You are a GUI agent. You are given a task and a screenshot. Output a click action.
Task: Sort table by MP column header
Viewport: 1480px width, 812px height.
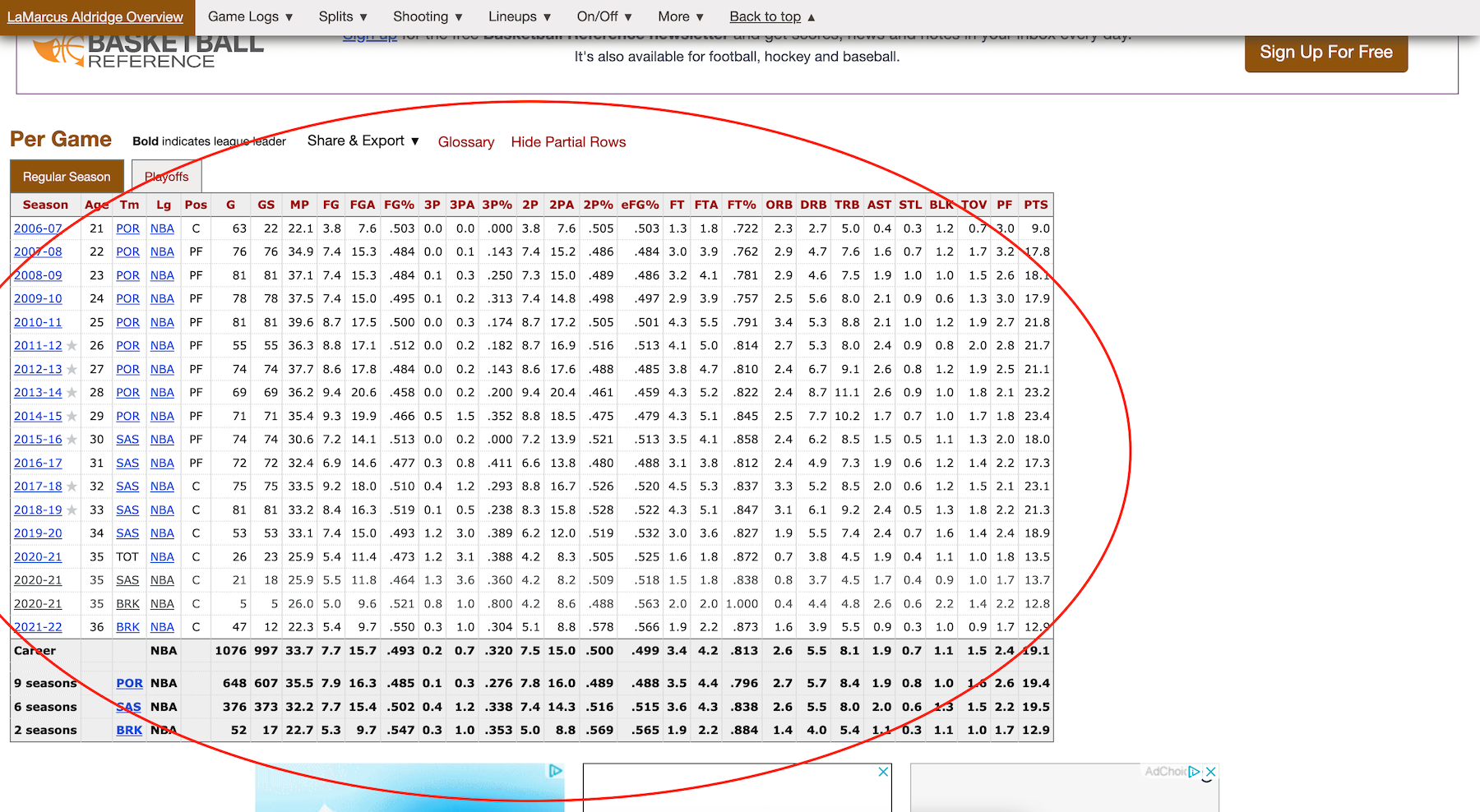tap(299, 205)
